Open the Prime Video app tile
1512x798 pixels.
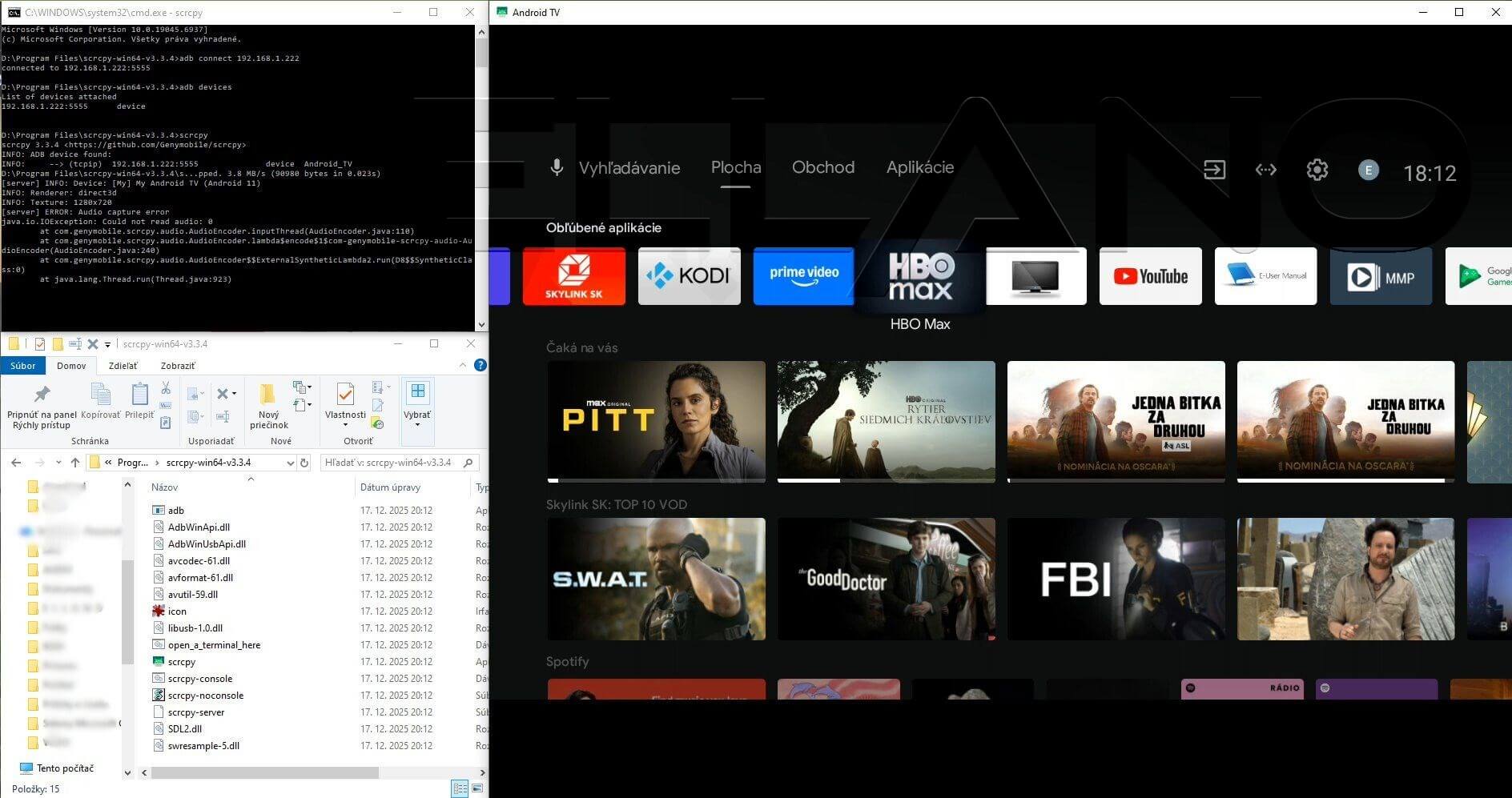click(x=803, y=276)
